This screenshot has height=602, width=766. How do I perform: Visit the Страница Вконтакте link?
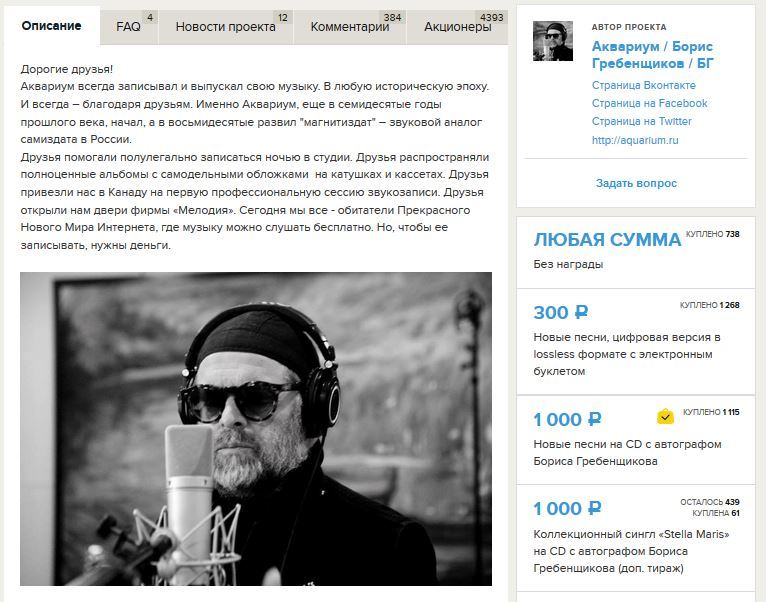pyautogui.click(x=643, y=85)
